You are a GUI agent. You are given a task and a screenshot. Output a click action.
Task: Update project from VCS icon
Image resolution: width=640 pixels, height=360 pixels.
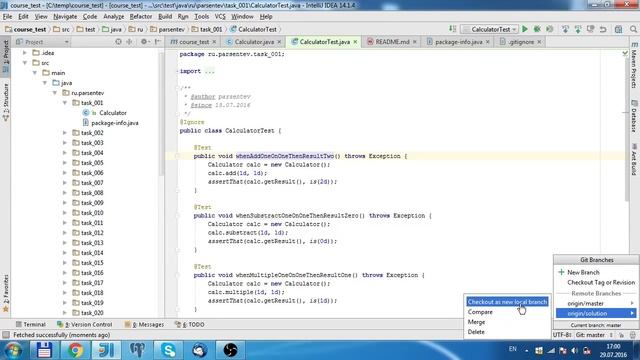(x=565, y=29)
